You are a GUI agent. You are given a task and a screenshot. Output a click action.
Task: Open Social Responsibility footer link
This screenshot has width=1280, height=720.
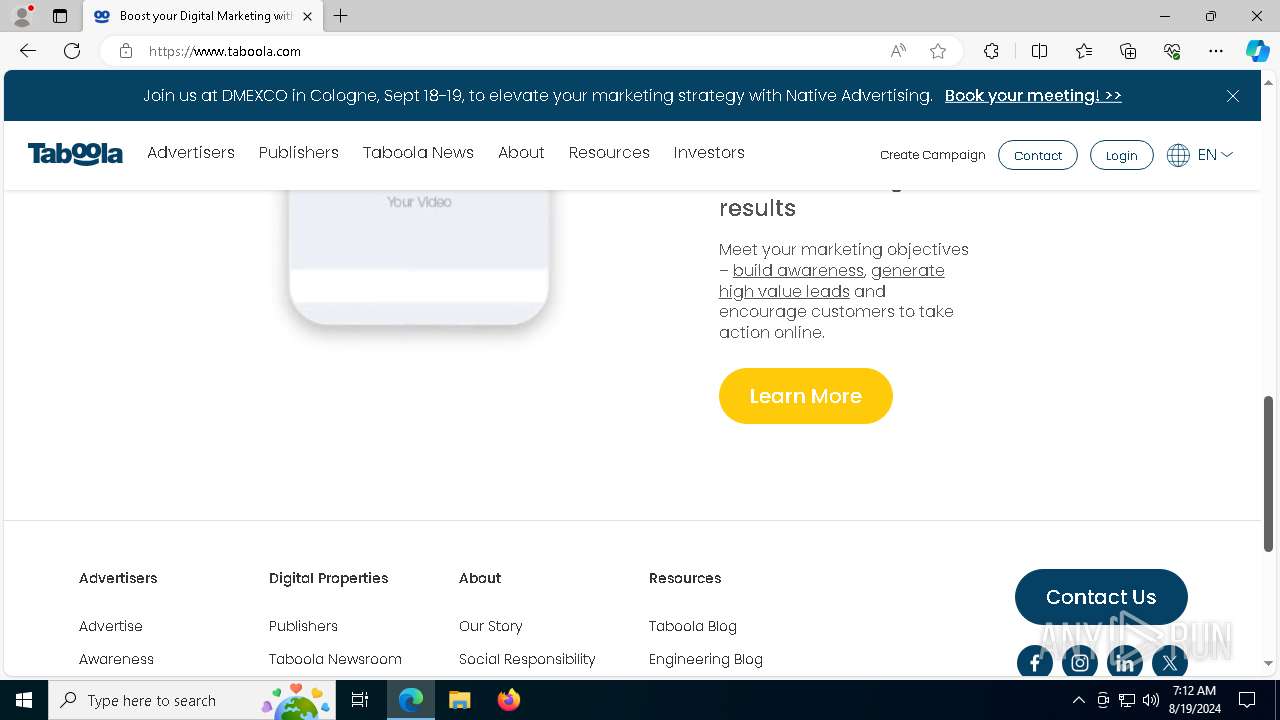pos(527,659)
